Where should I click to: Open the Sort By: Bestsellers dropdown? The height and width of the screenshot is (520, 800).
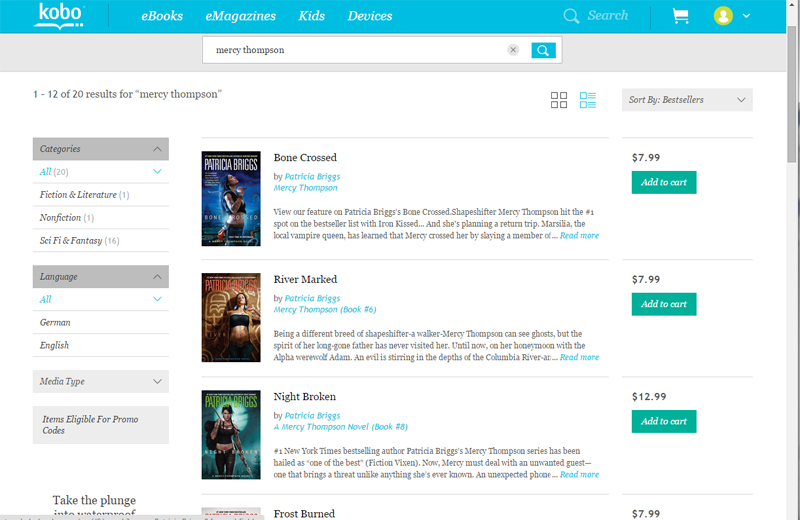[x=687, y=100]
